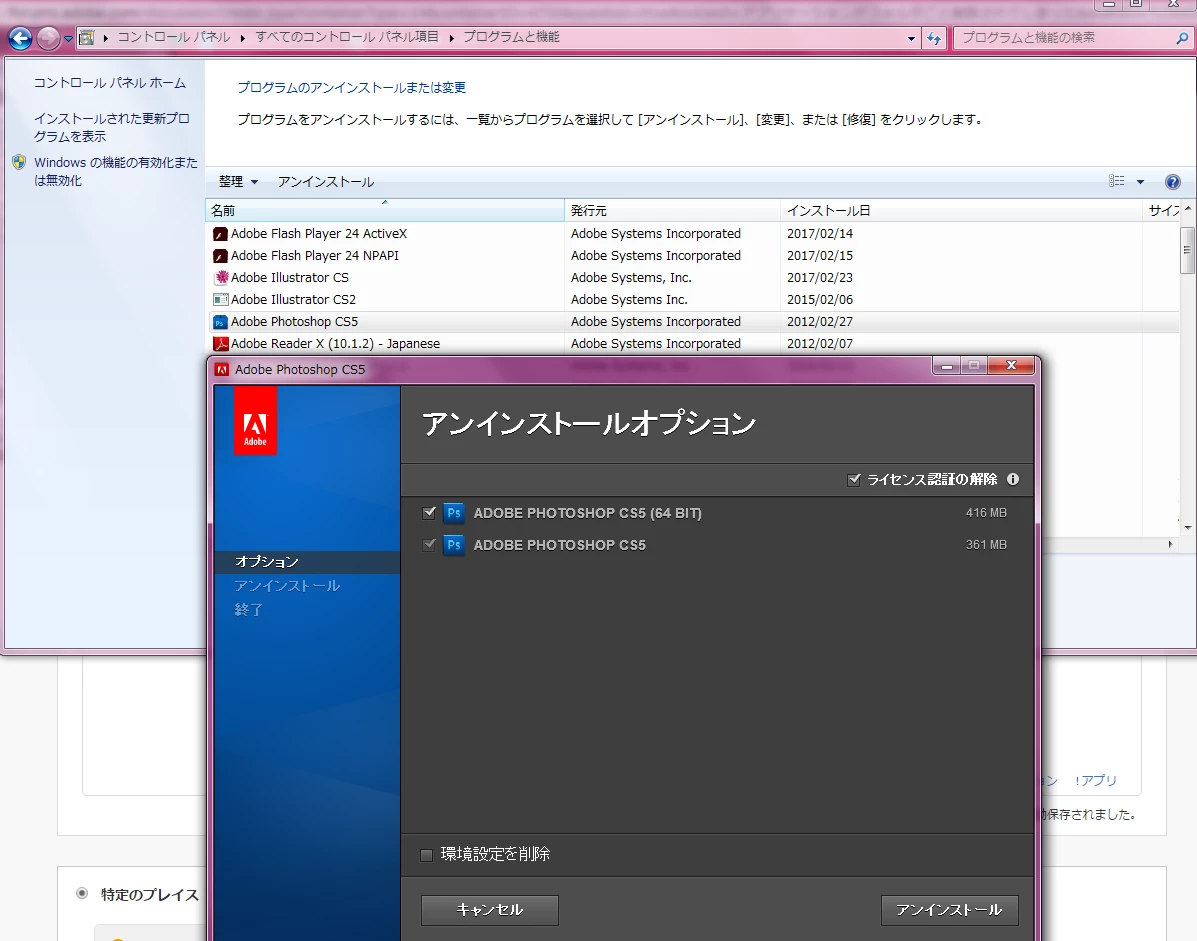Click コントロール パネル in the breadcrumb
Viewport: 1197px width, 941px height.
173,37
